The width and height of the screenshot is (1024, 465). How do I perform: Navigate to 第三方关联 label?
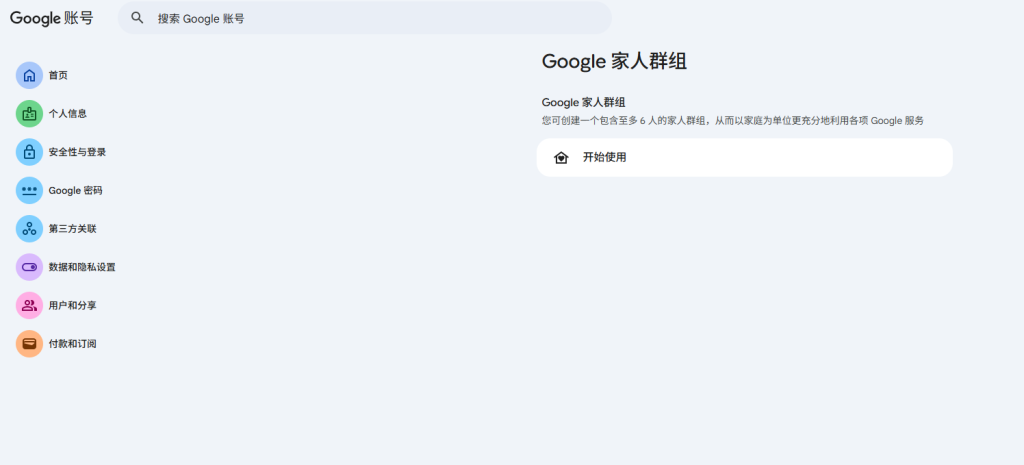72,229
